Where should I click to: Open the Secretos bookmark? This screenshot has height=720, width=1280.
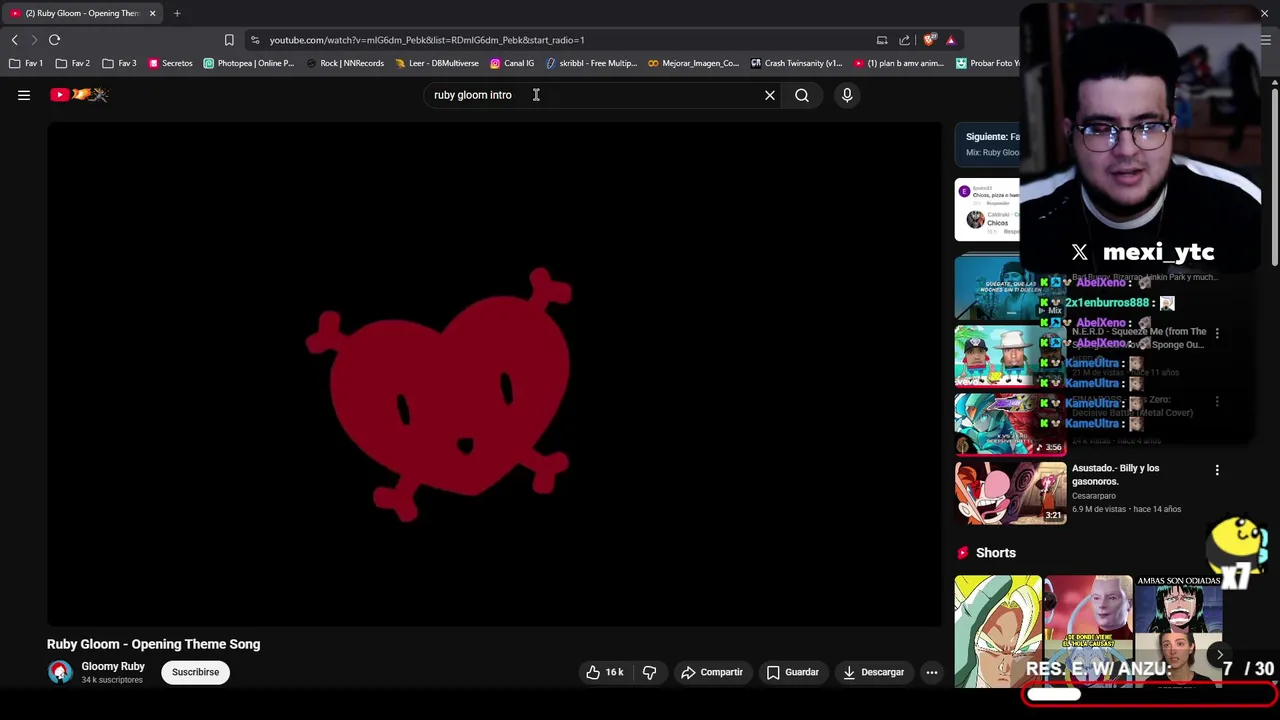point(170,63)
